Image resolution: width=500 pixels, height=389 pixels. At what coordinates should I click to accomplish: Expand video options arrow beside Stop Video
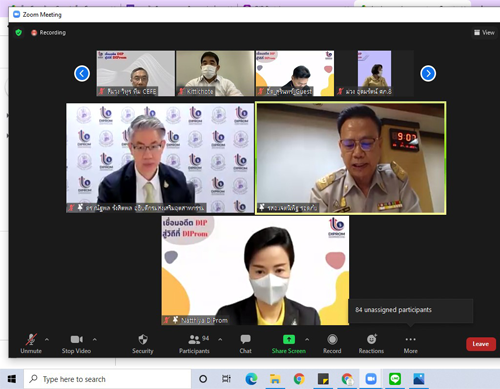[95, 339]
